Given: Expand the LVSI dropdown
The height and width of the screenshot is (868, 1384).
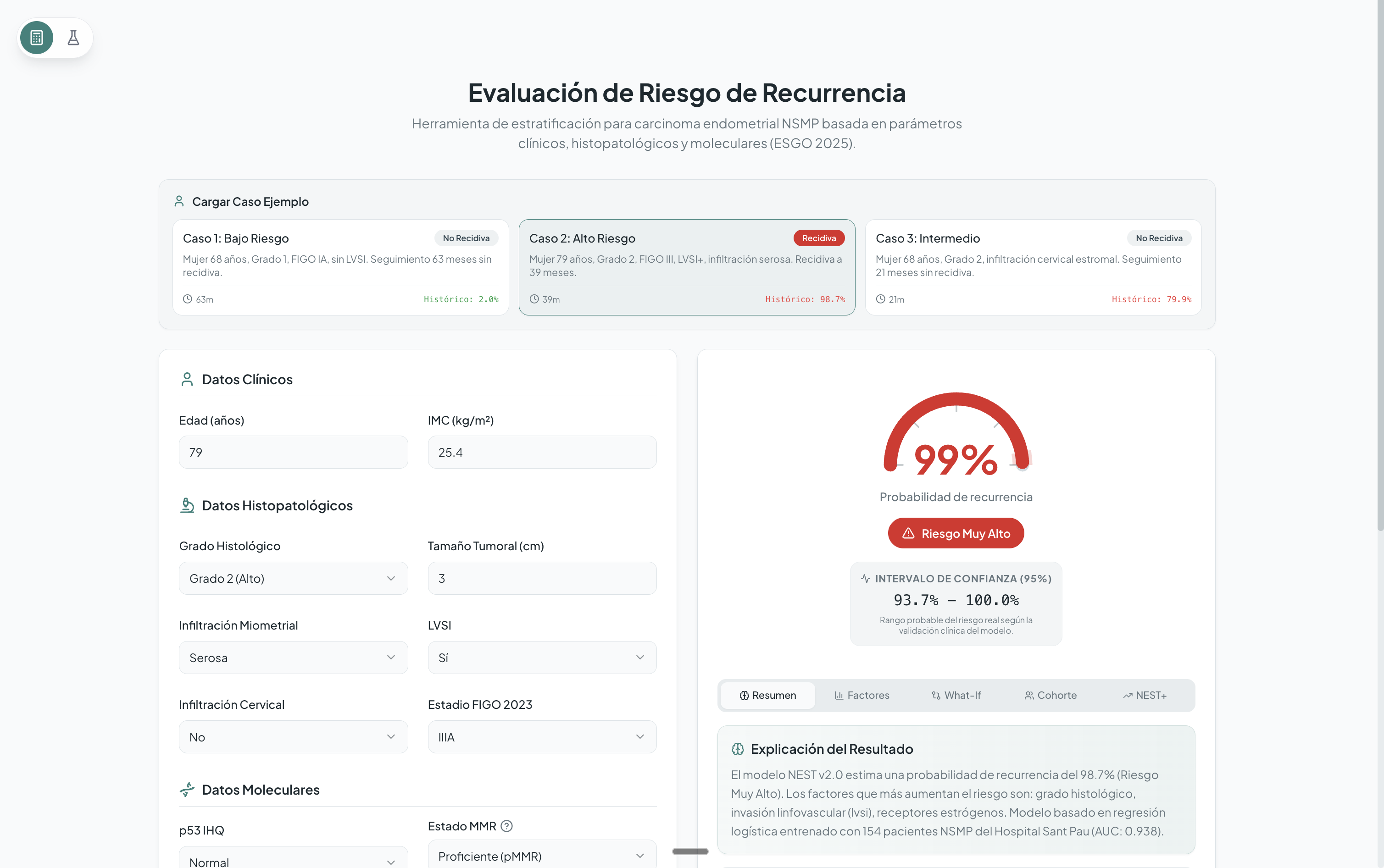Looking at the screenshot, I should [x=542, y=658].
